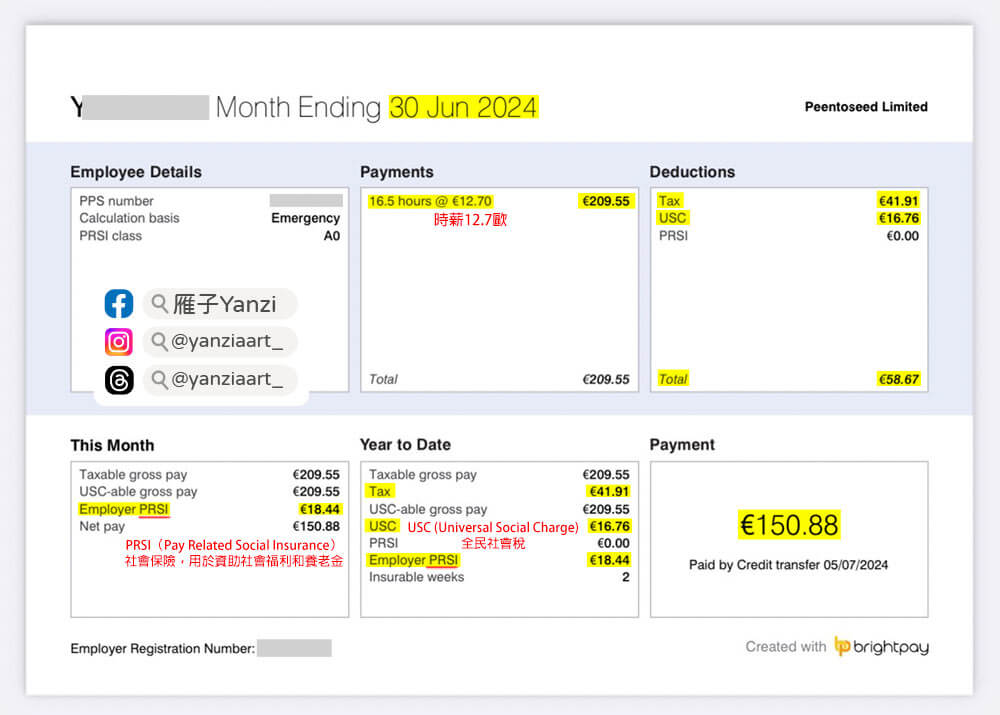Click the Deductions section heading
This screenshot has height=715, width=1000.
coord(692,172)
